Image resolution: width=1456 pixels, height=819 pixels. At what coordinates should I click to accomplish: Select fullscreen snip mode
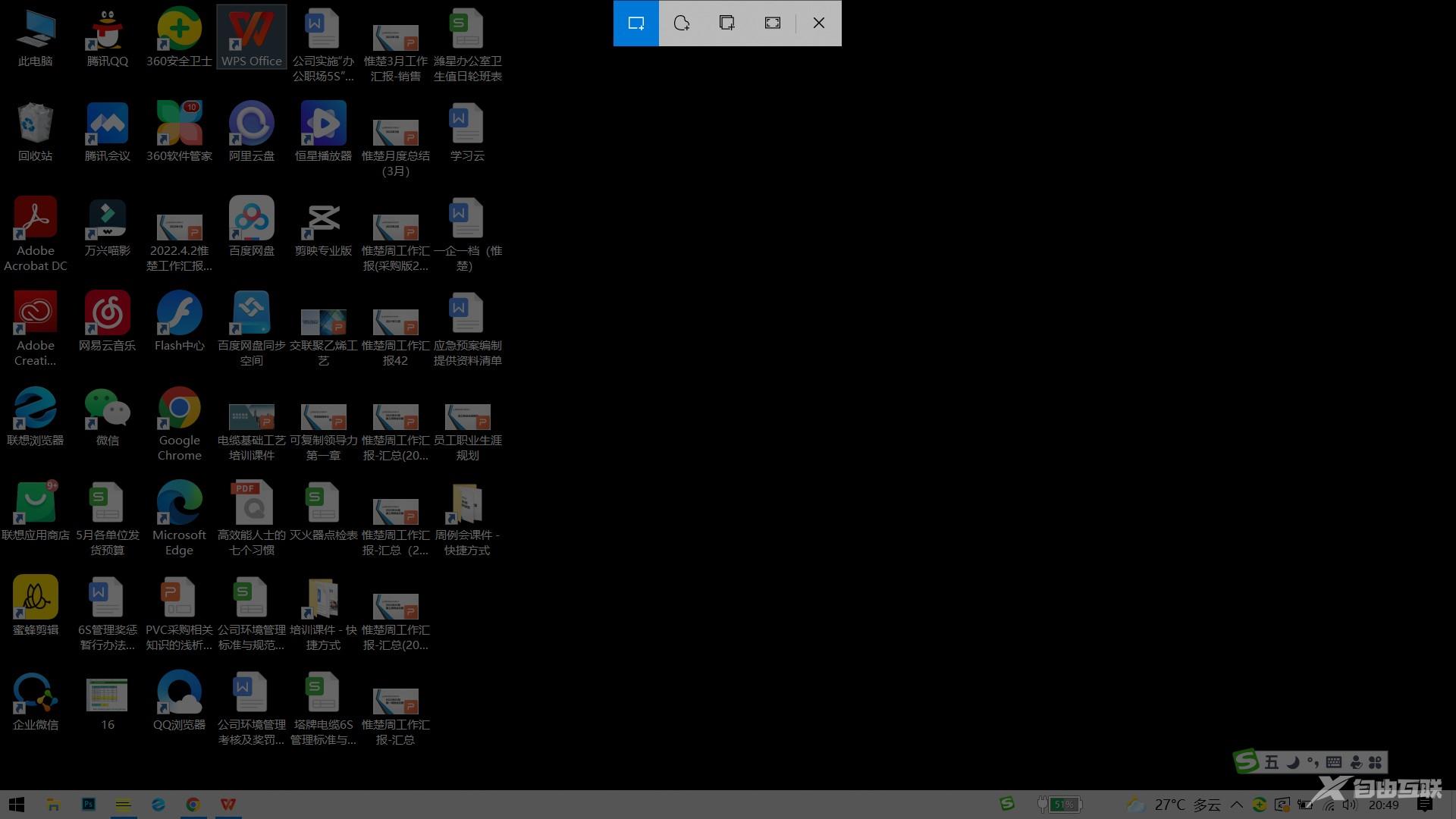pyautogui.click(x=772, y=23)
